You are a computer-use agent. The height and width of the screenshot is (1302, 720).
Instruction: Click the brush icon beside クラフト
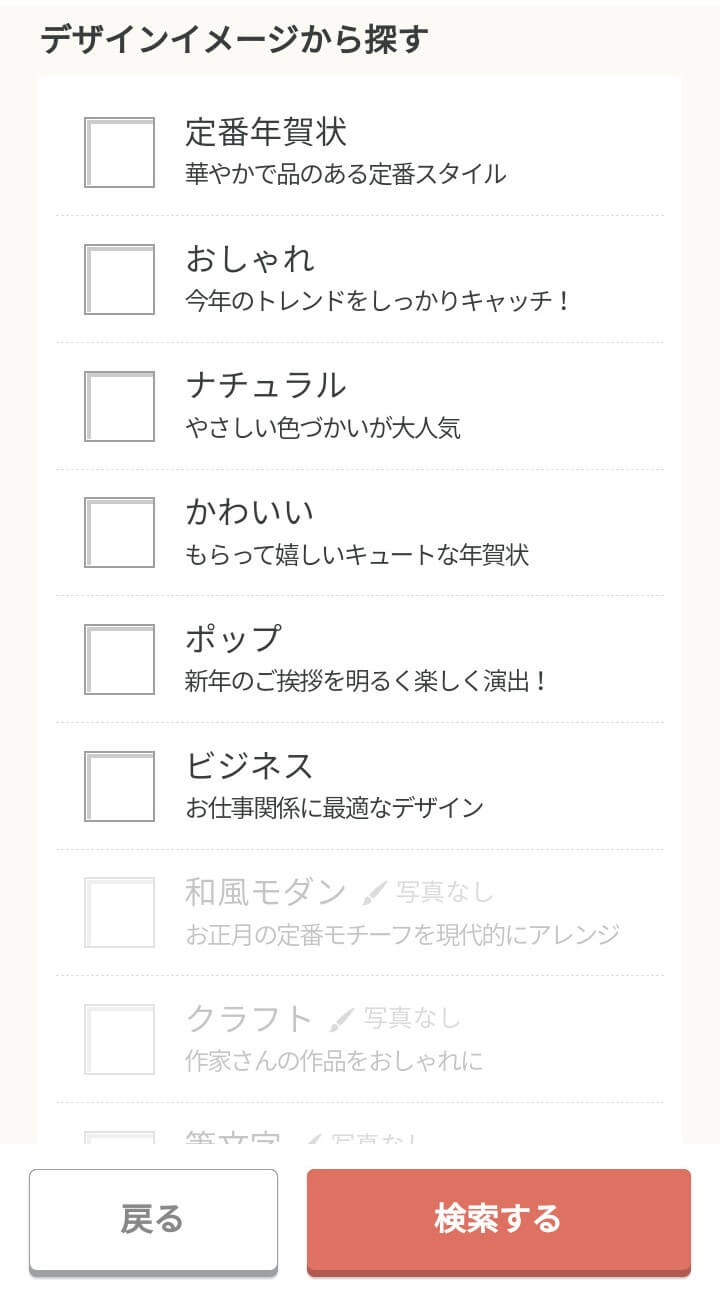coord(341,1019)
